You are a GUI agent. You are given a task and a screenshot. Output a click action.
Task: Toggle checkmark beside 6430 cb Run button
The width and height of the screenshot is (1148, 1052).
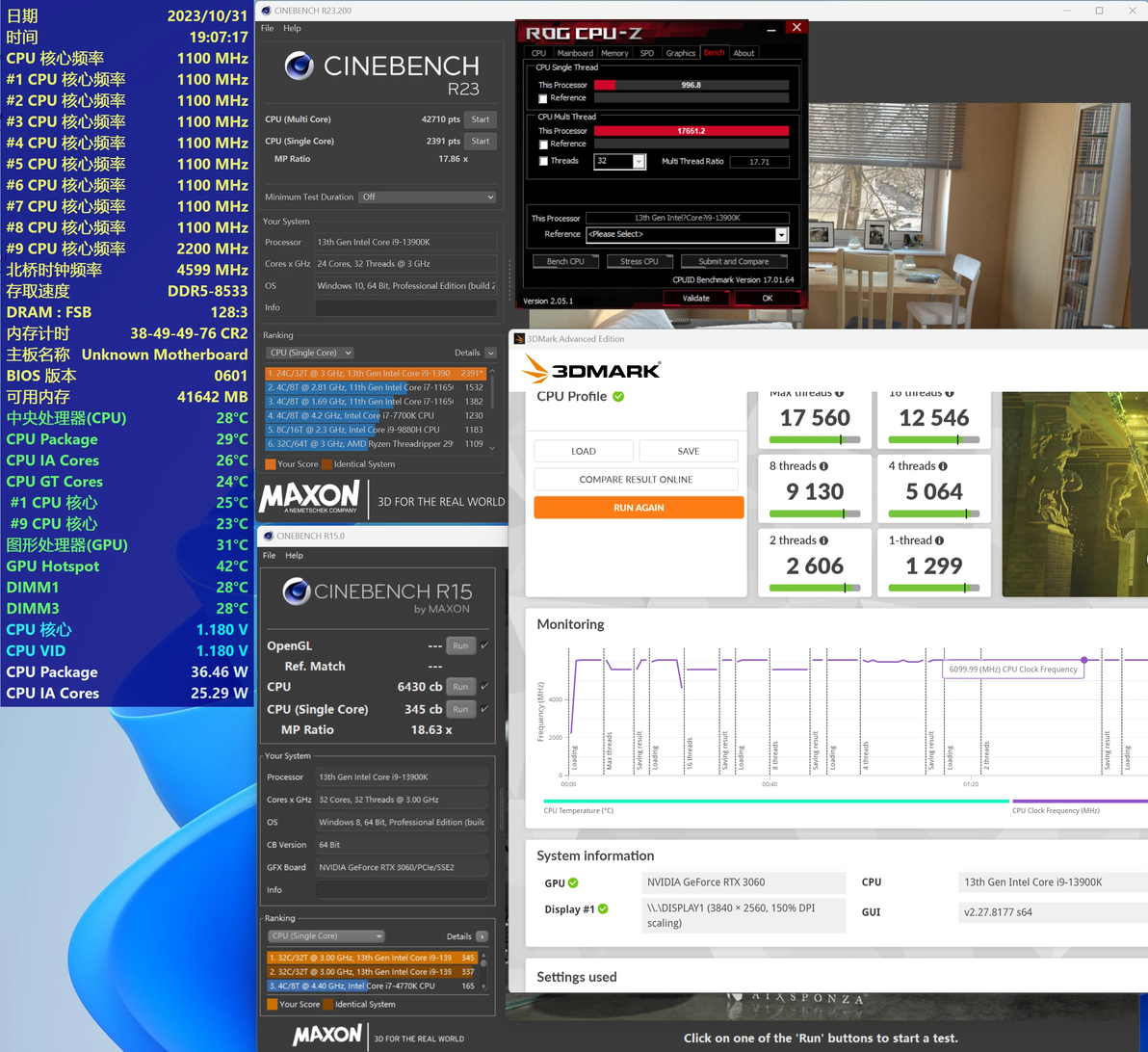pos(484,687)
